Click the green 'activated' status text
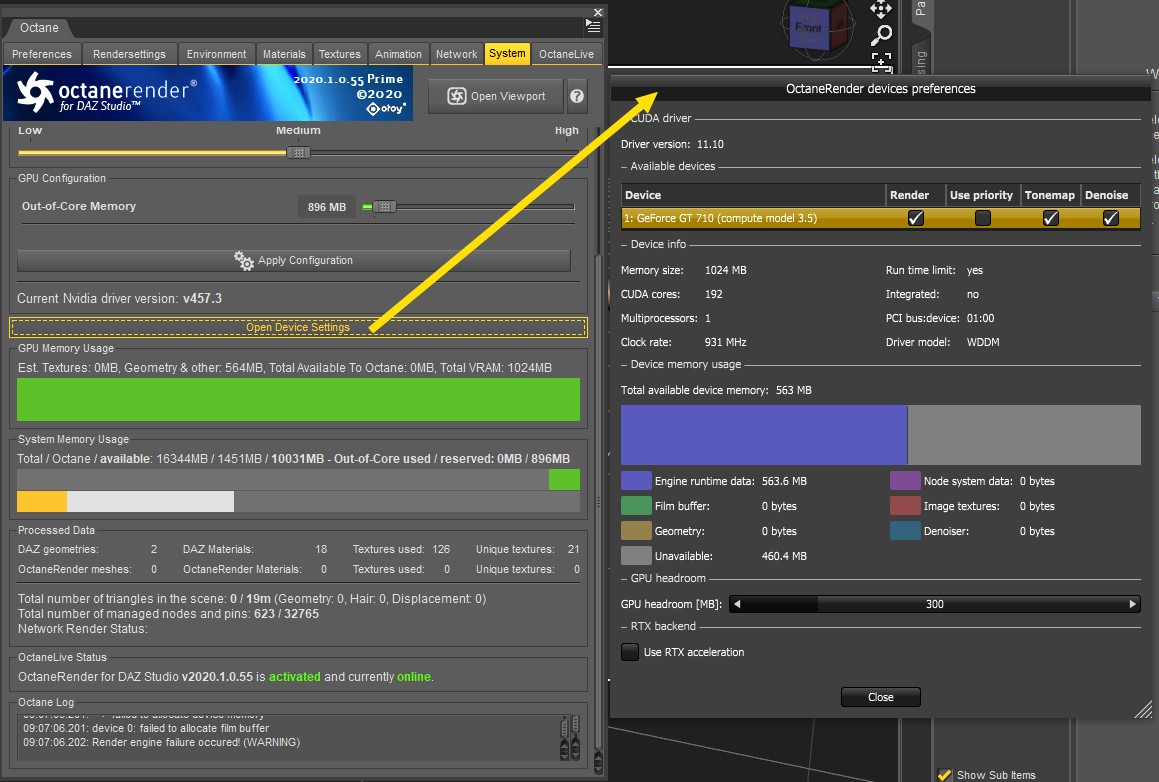This screenshot has height=782, width=1159. pos(294,677)
